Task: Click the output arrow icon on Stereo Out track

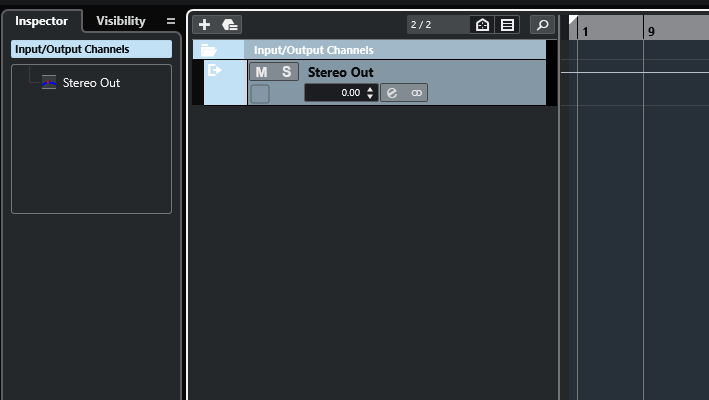Action: (214, 70)
